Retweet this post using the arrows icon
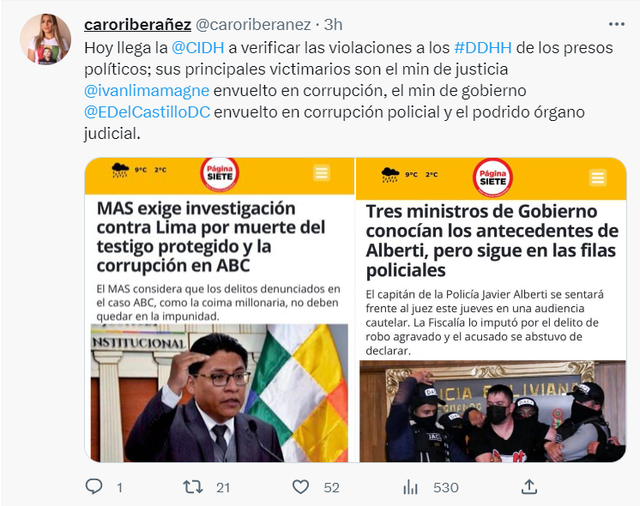 pos(193,487)
